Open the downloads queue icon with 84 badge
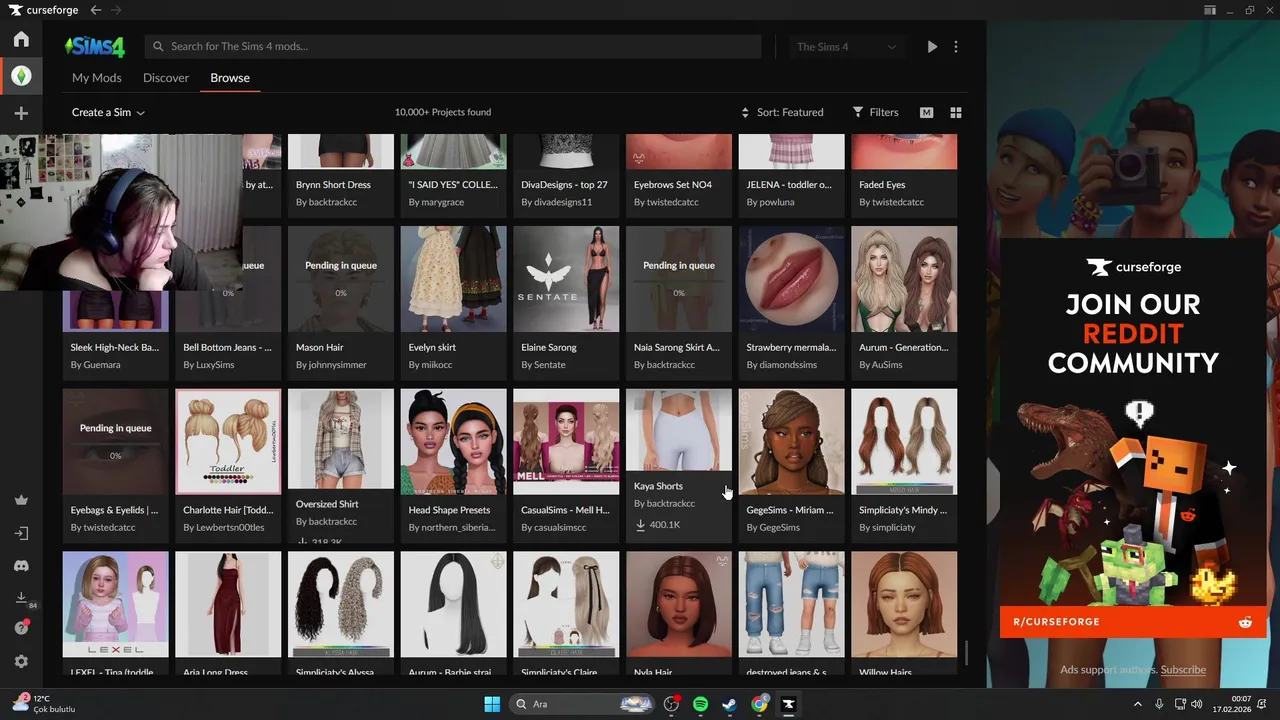This screenshot has height=720, width=1280. click(x=22, y=598)
